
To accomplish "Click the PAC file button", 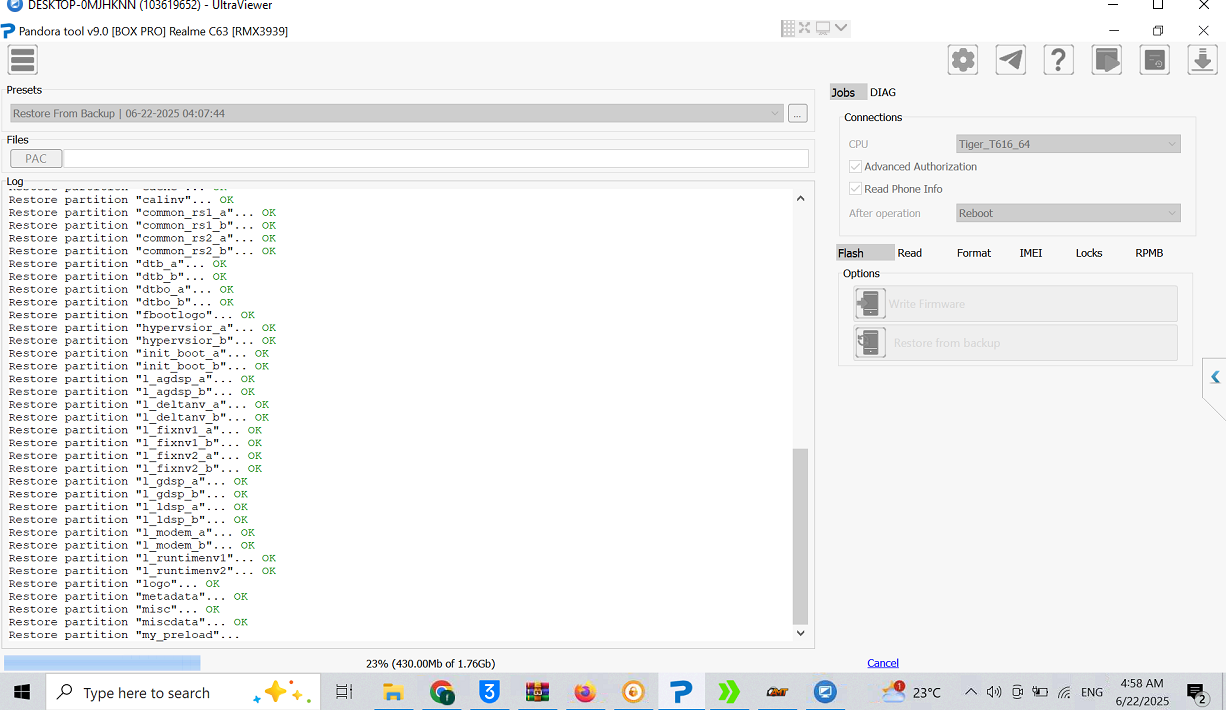I will pos(36,159).
